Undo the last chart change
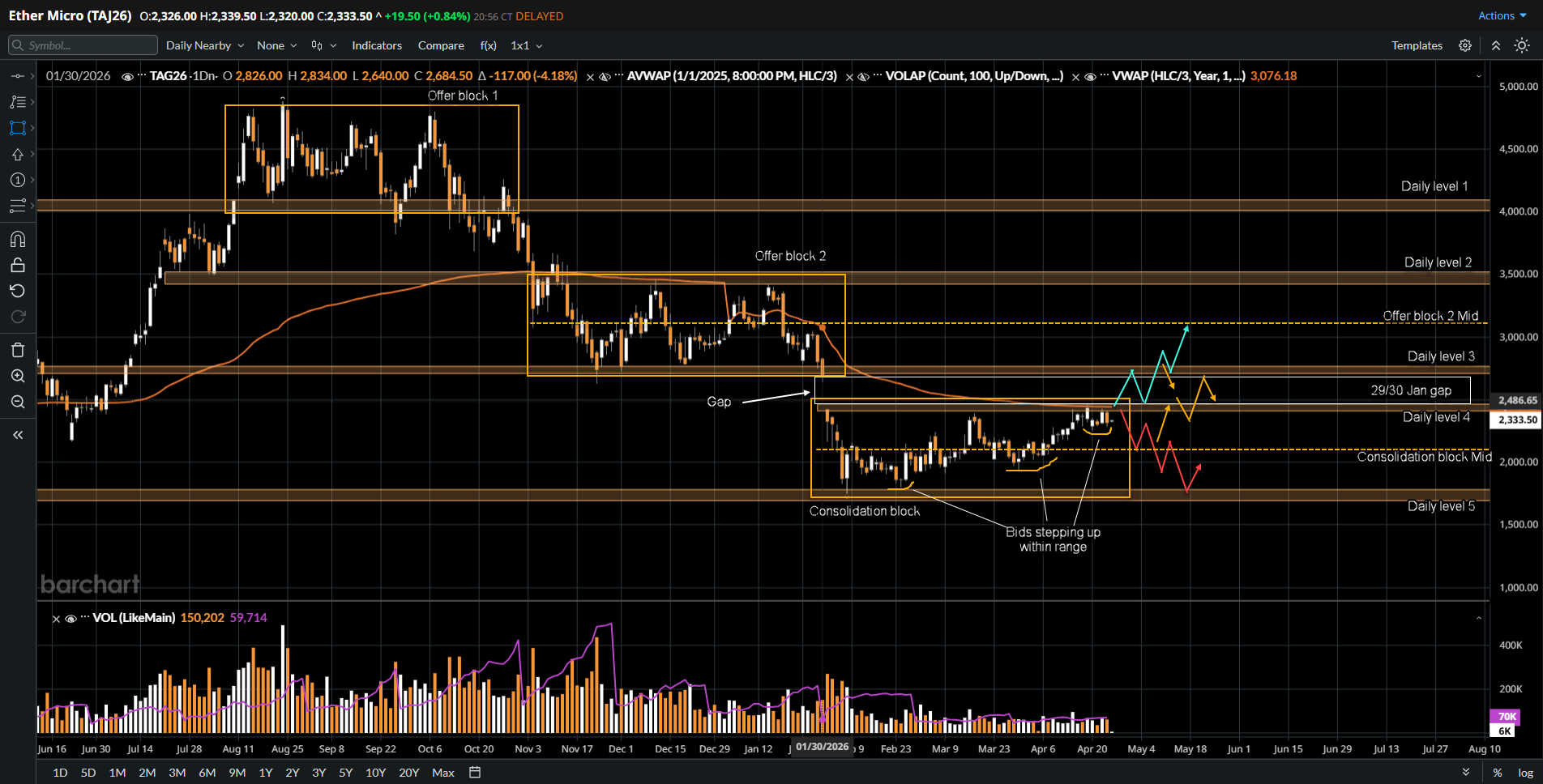Viewport: 1543px width, 784px height. click(17, 291)
